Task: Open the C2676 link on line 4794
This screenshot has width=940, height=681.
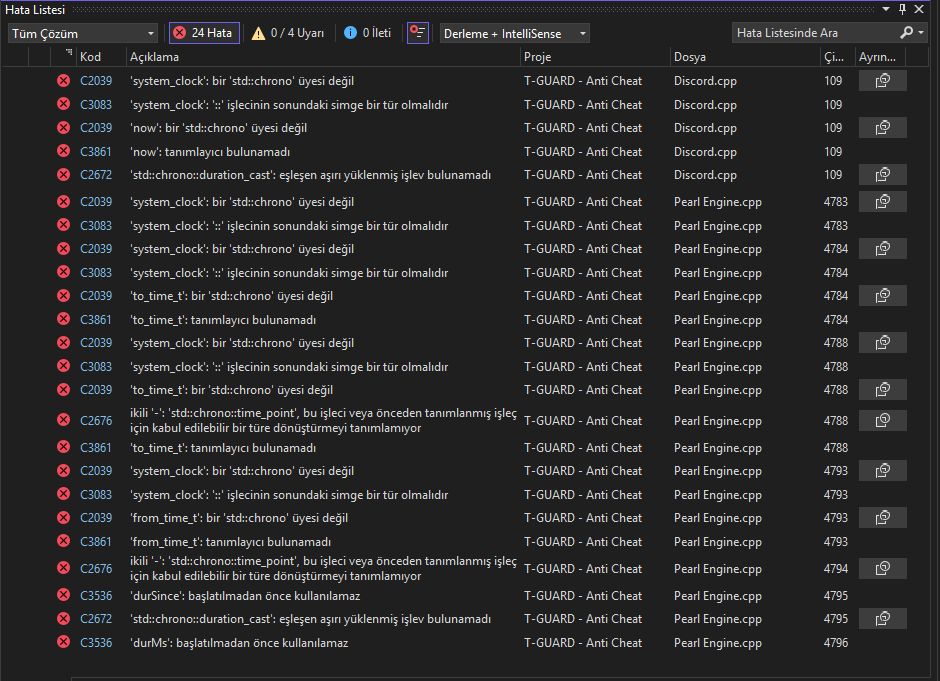Action: tap(96, 569)
